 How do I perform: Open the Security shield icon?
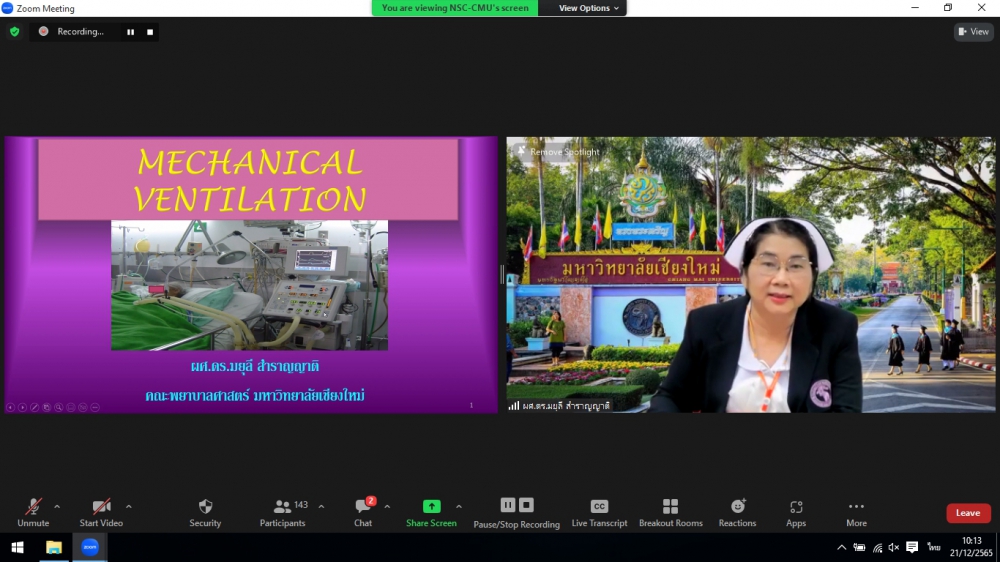[205, 507]
